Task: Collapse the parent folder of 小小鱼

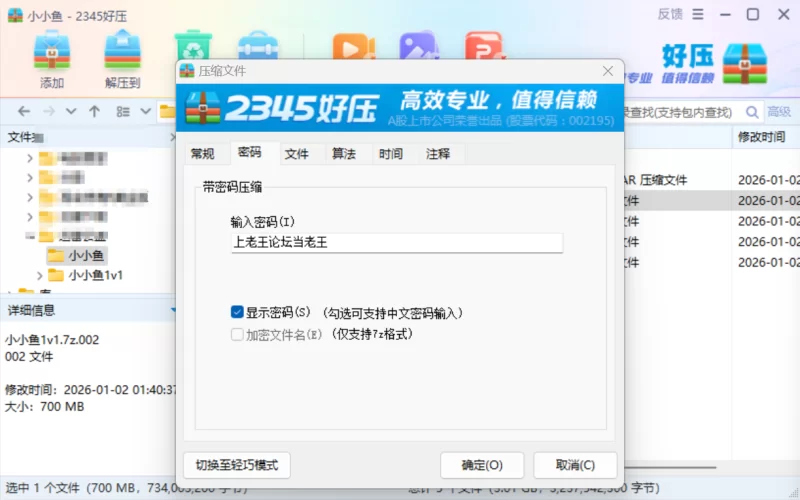Action: point(30,236)
